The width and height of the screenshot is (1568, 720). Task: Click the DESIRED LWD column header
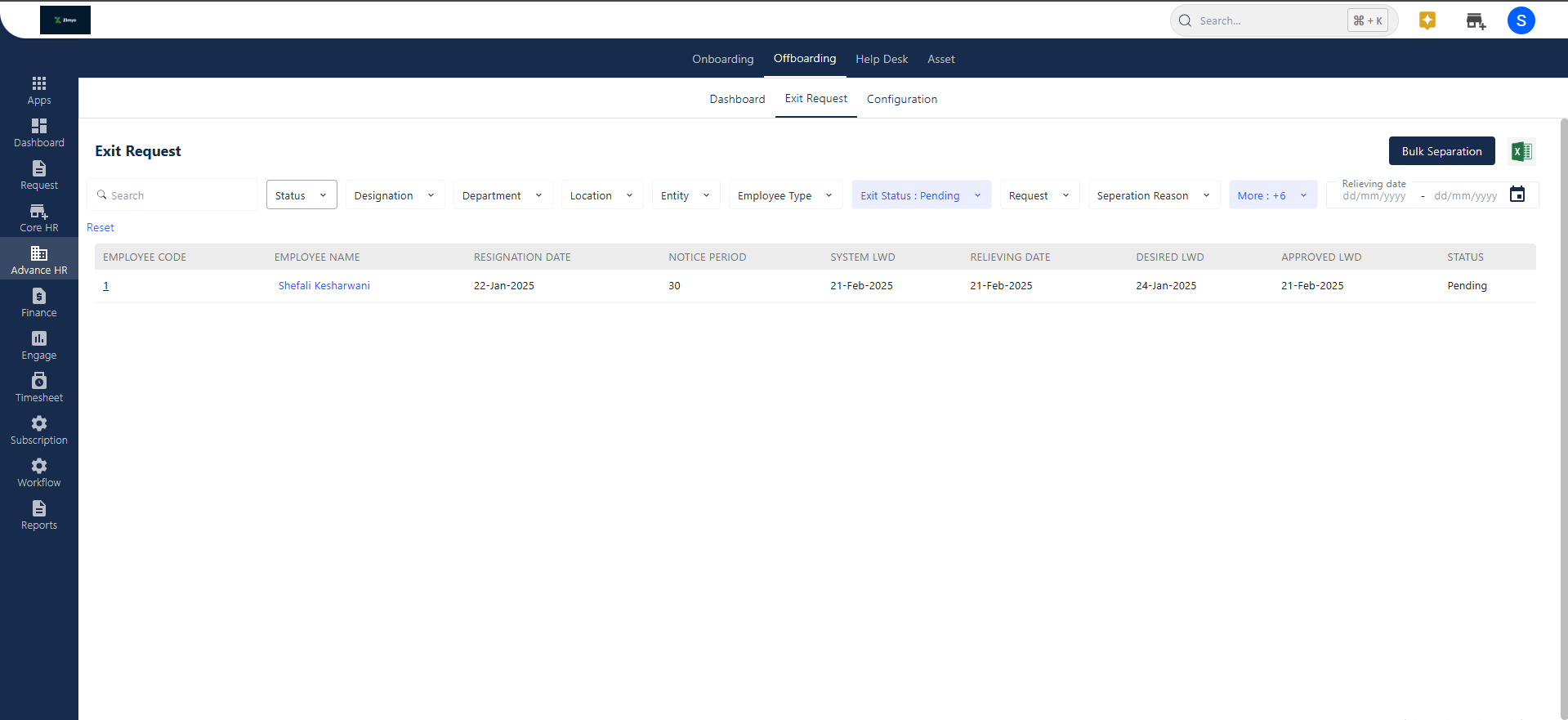1170,257
